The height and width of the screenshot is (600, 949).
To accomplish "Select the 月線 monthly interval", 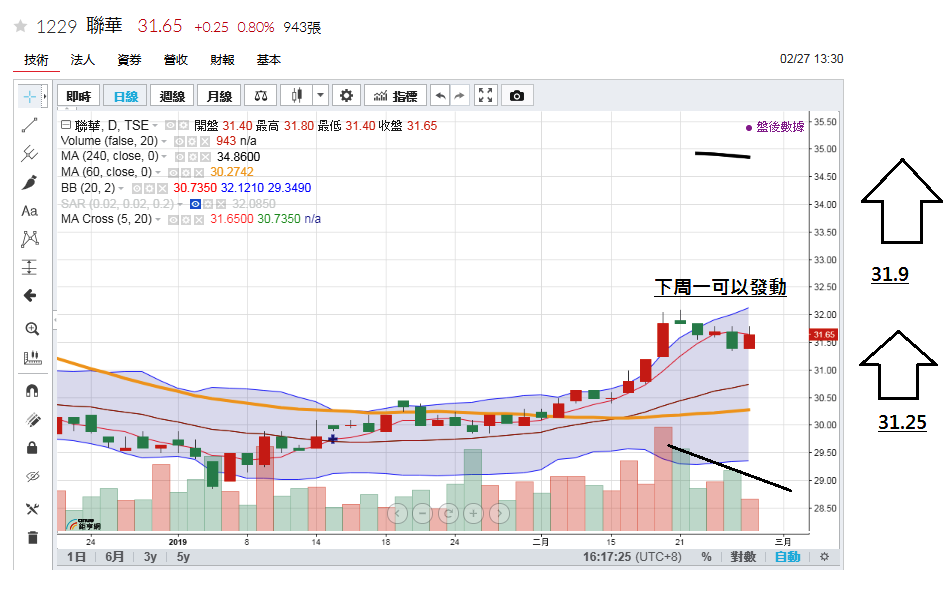I will (x=219, y=96).
